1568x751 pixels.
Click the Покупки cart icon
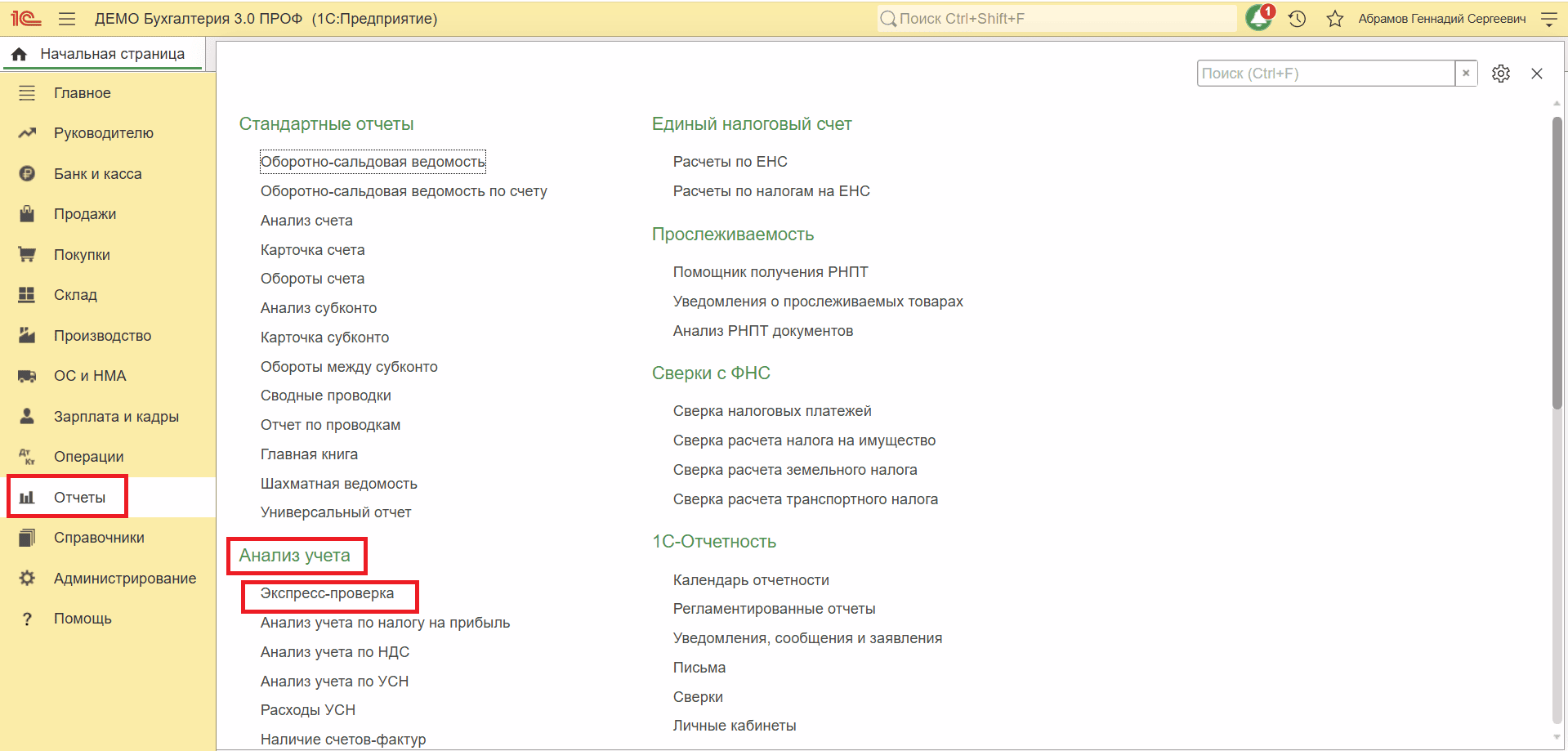(x=27, y=255)
